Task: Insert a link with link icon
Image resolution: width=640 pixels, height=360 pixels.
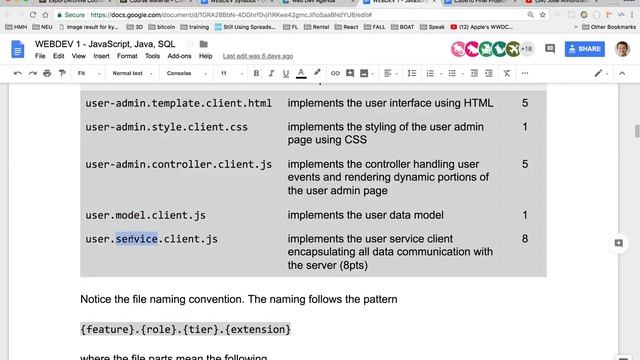Action: point(335,73)
